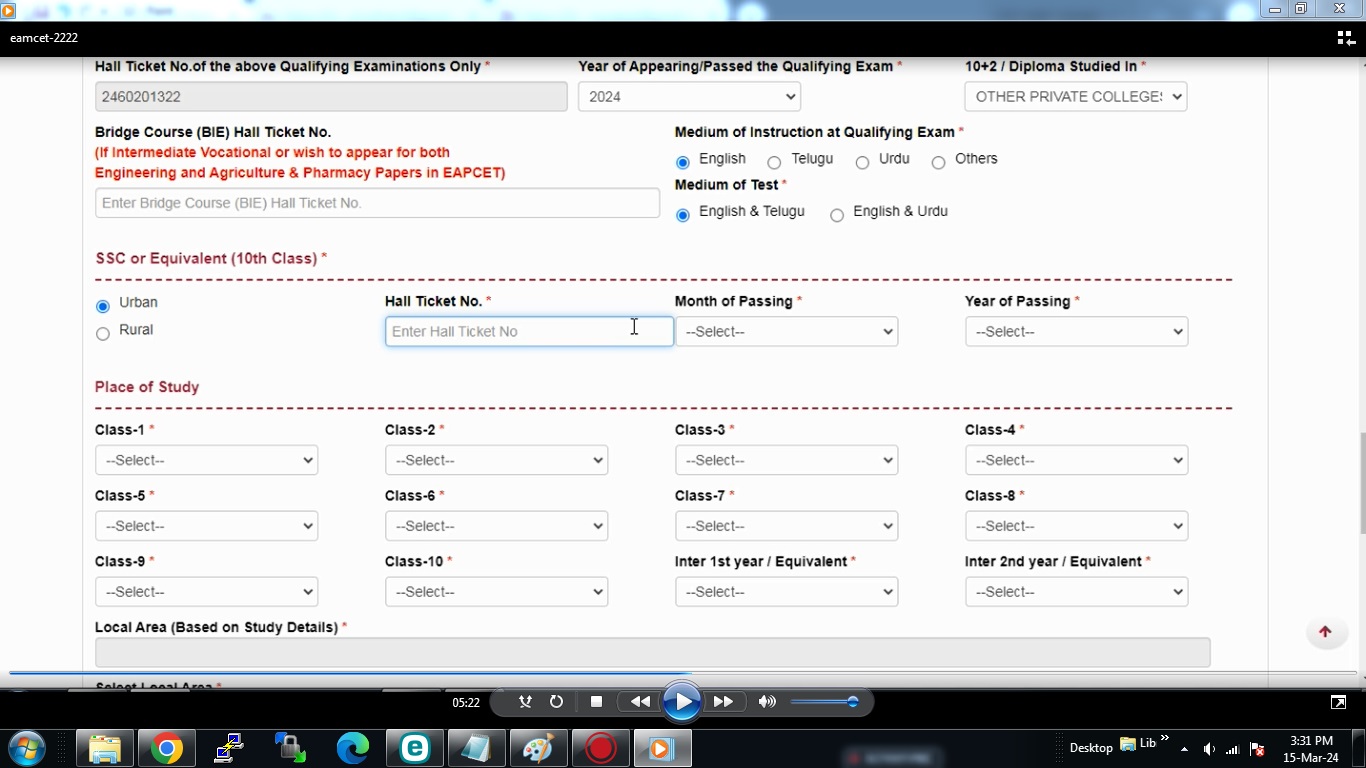
Task: Open network signal tray icon
Action: [x=1233, y=749]
